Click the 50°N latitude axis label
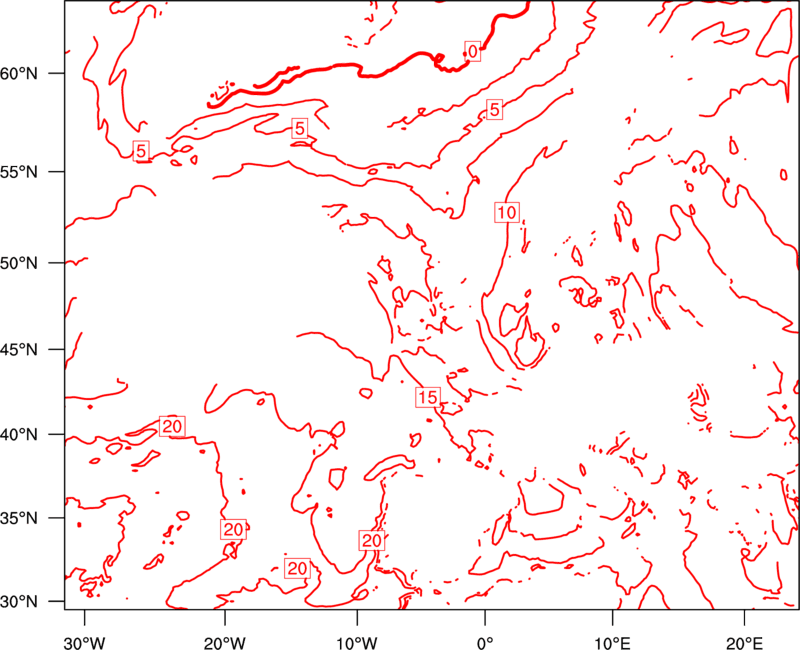 pyautogui.click(x=19, y=263)
